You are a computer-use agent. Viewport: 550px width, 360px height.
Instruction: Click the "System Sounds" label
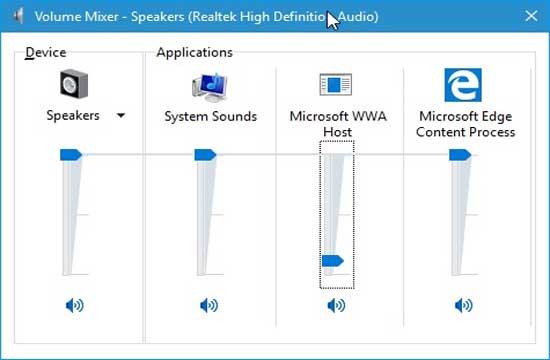tap(211, 116)
